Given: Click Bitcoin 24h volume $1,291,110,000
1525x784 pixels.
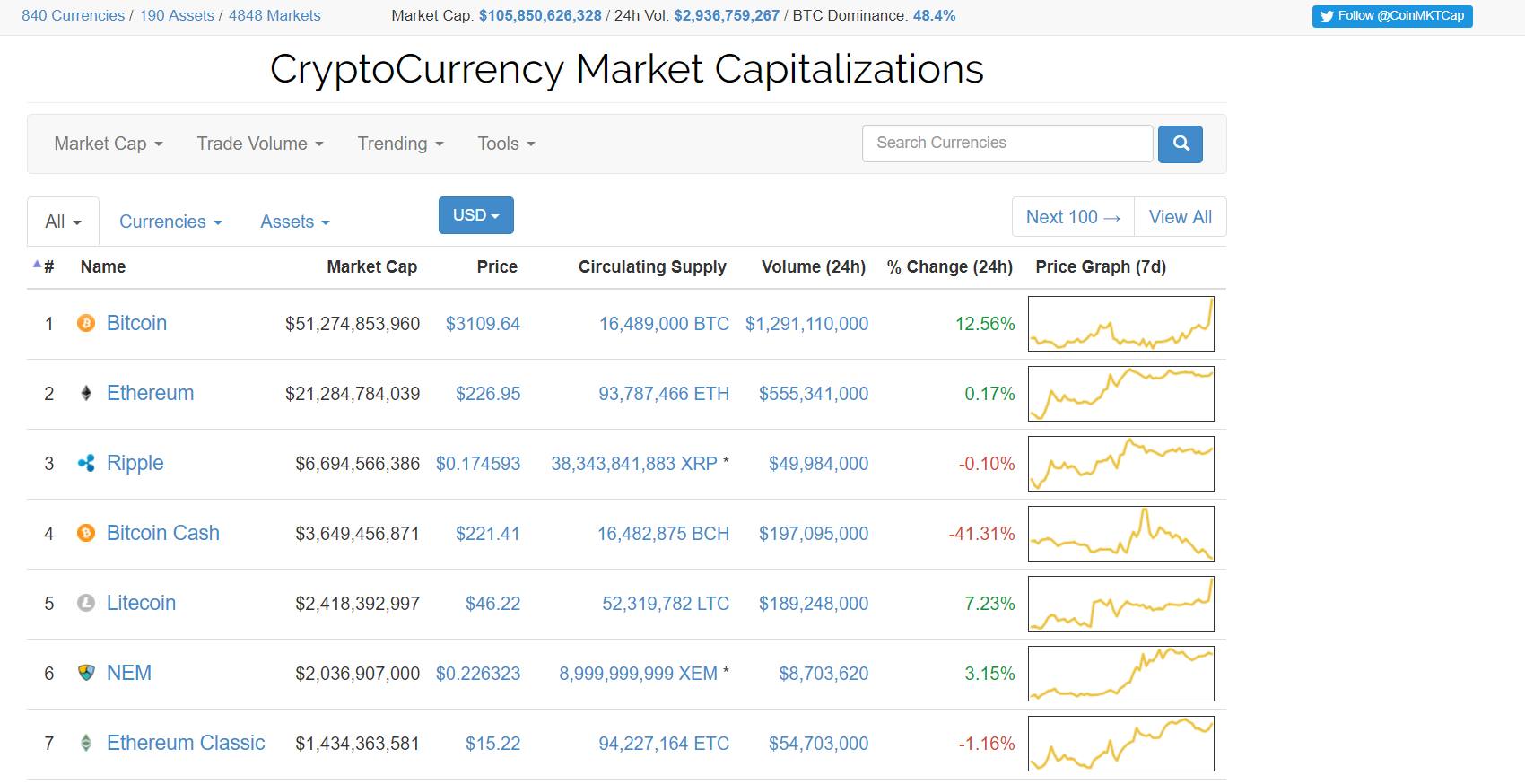Looking at the screenshot, I should click(806, 324).
